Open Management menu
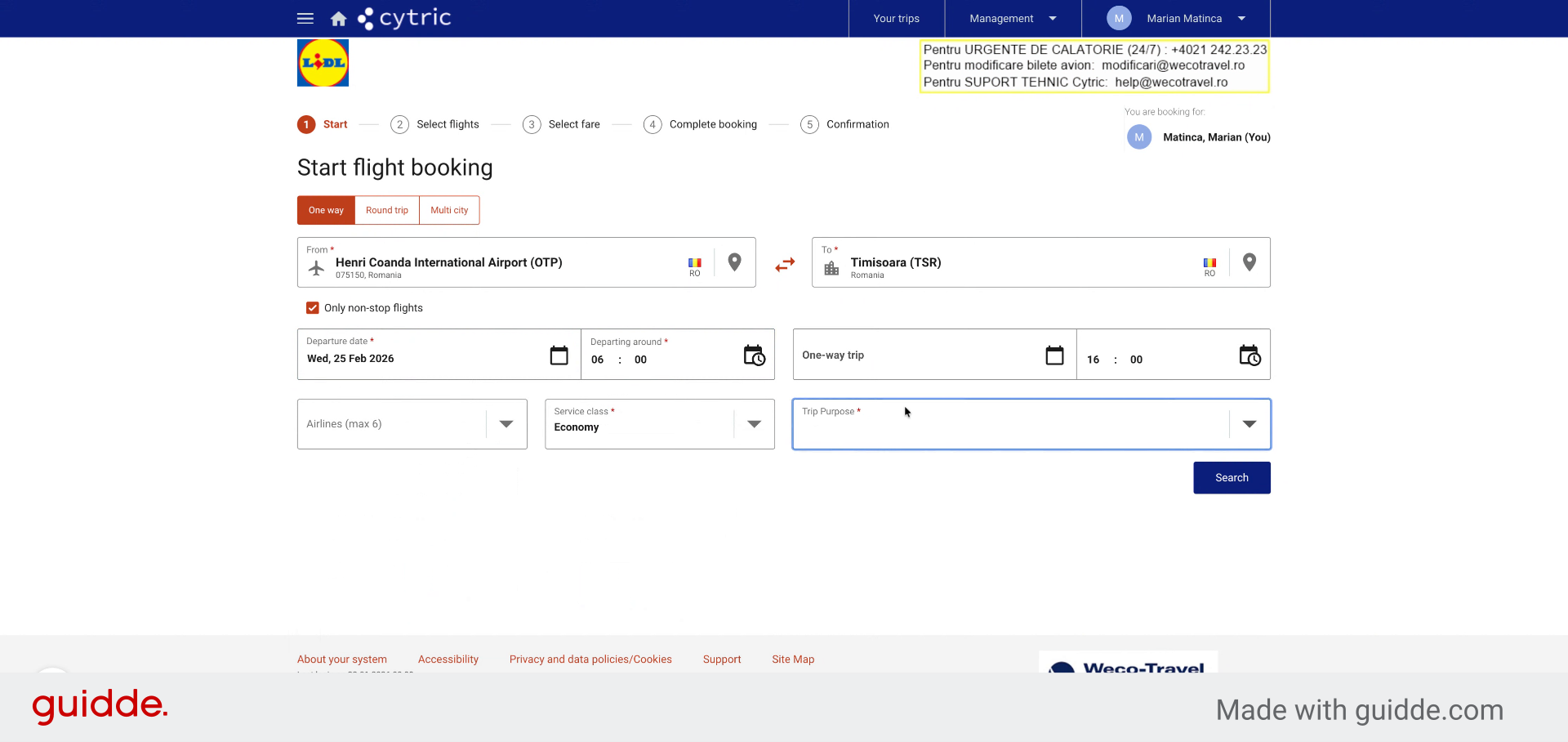This screenshot has width=1568, height=742. [1013, 18]
